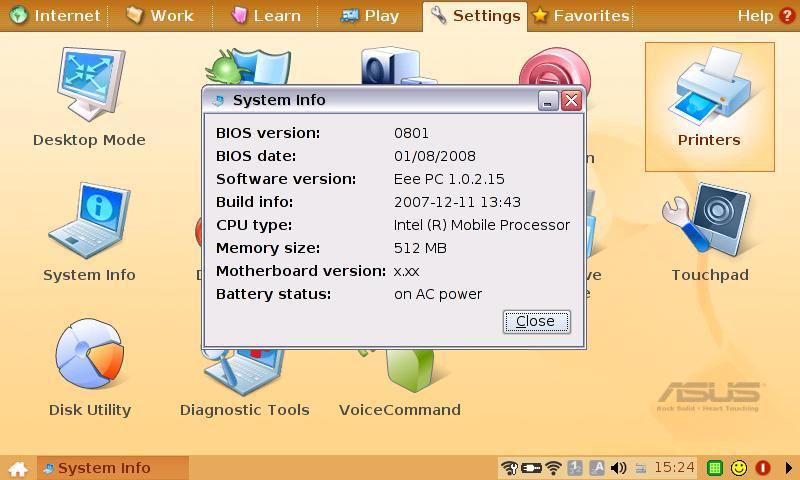The image size is (800, 480).
Task: Click the battery status 'on AC power'
Action: [x=438, y=294]
